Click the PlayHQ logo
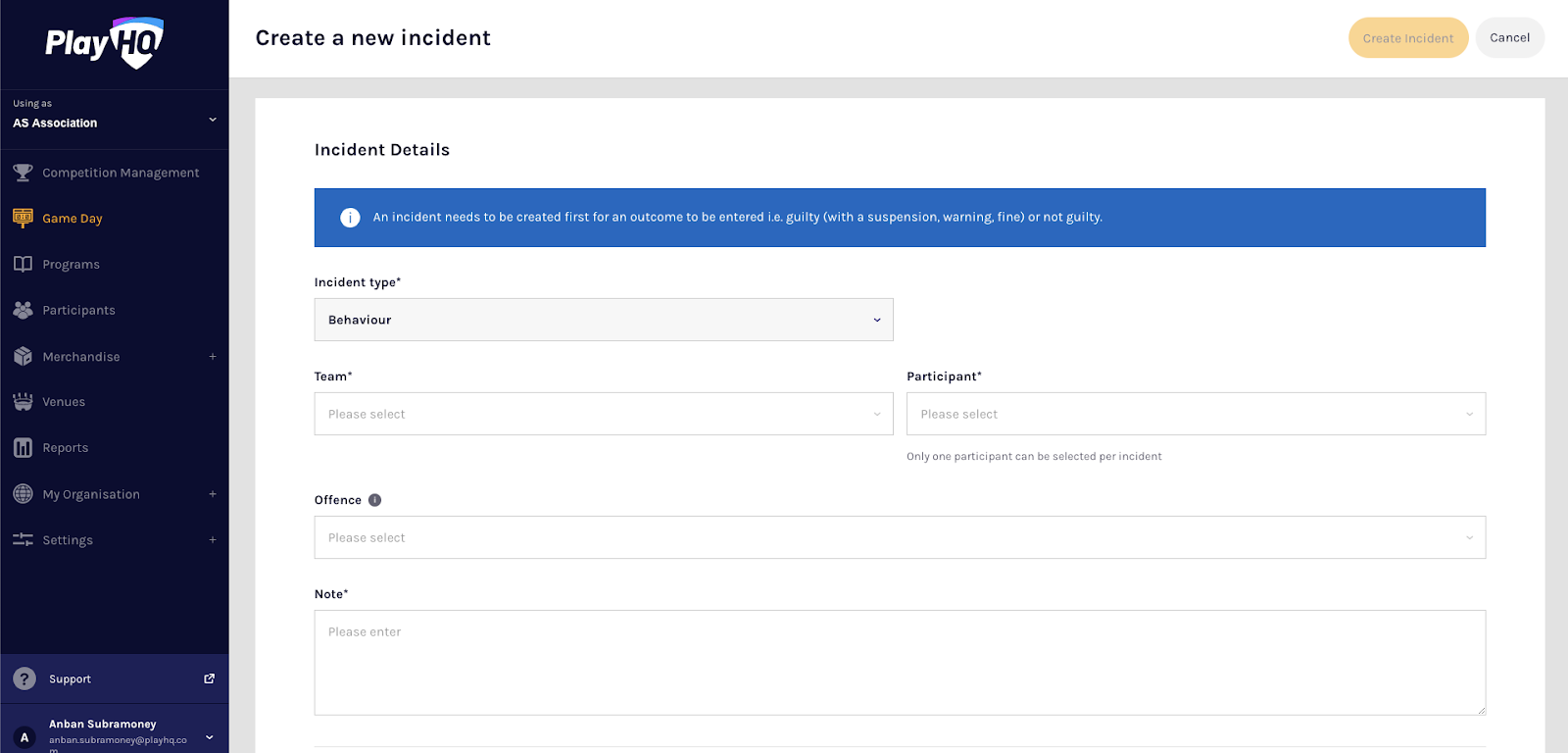This screenshot has height=753, width=1568. (105, 43)
